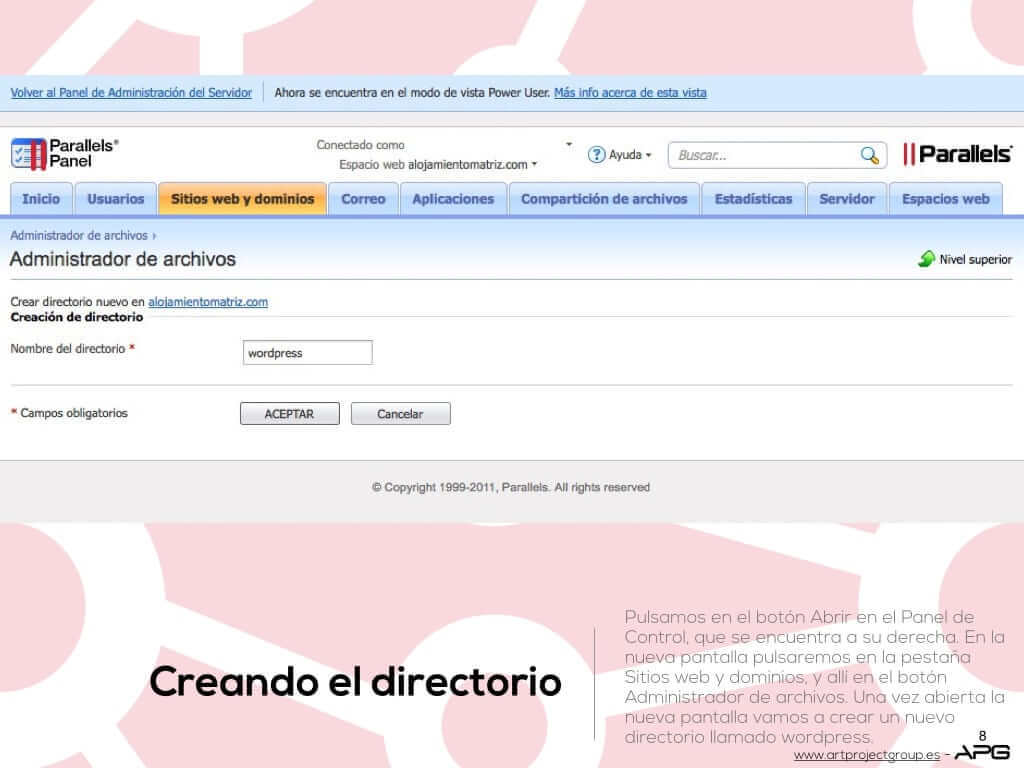Viewport: 1024px width, 768px height.
Task: Expand the Conectado como user dropdown
Action: [x=569, y=144]
